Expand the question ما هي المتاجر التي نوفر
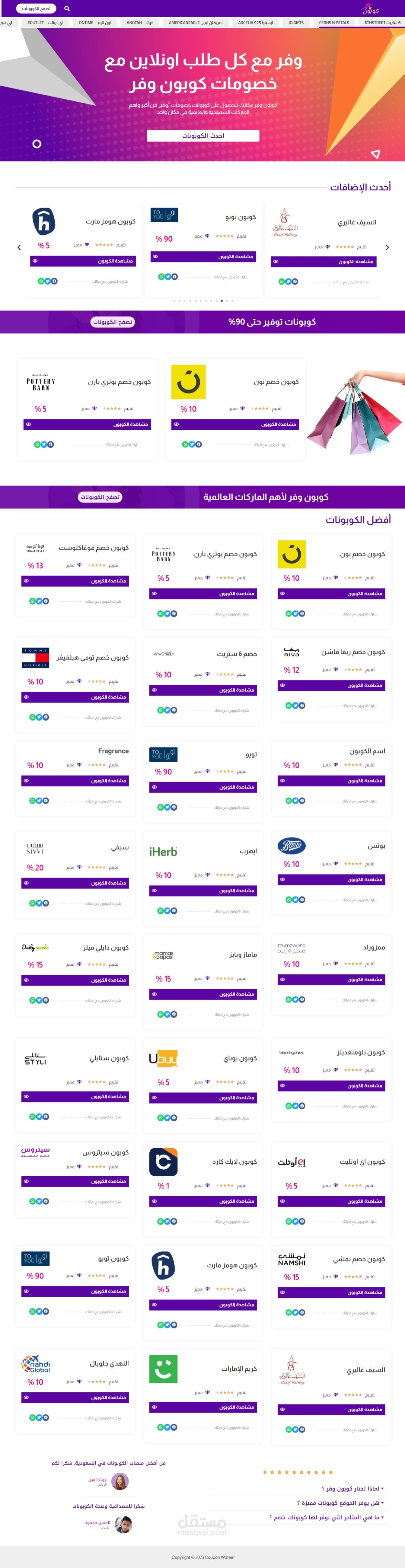The height and width of the screenshot is (1568, 405). pos(326,1518)
